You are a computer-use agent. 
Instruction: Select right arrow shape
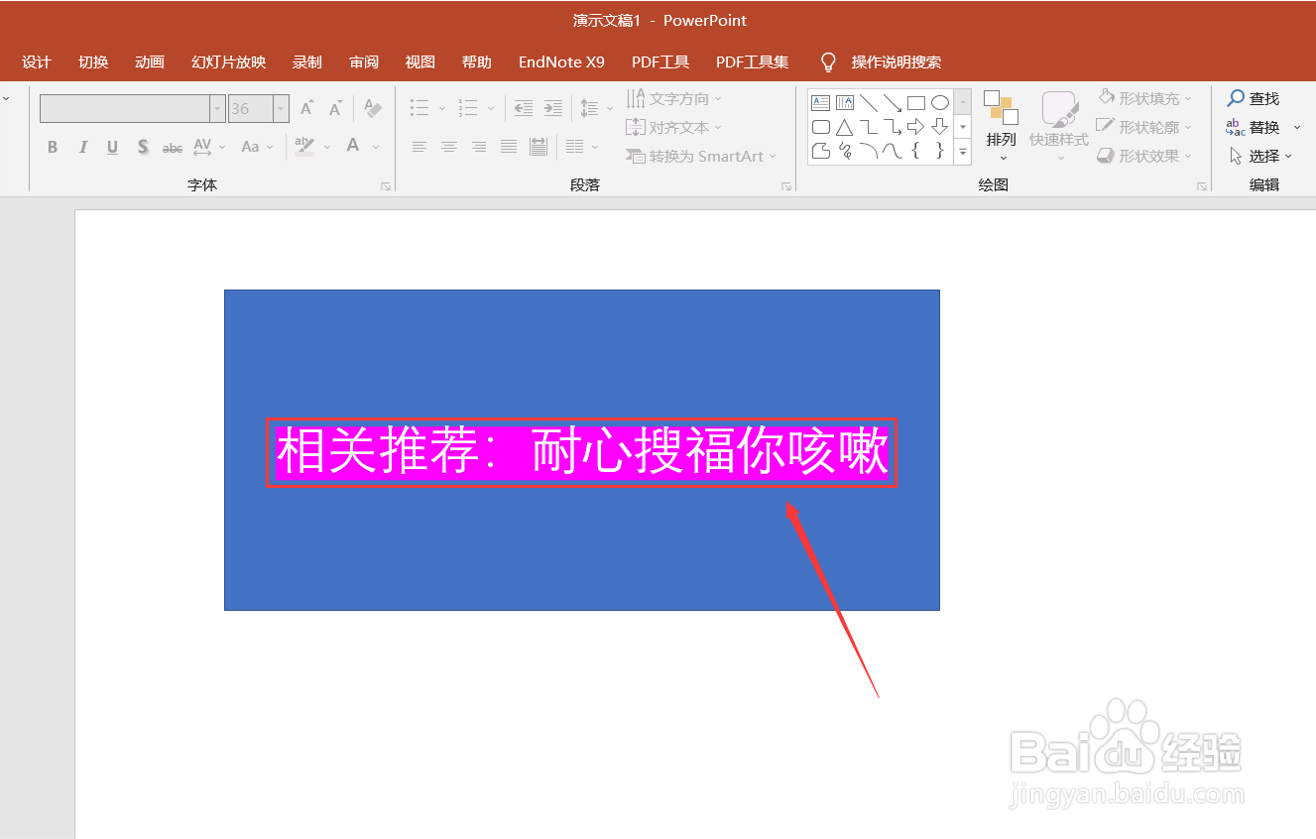tap(916, 127)
